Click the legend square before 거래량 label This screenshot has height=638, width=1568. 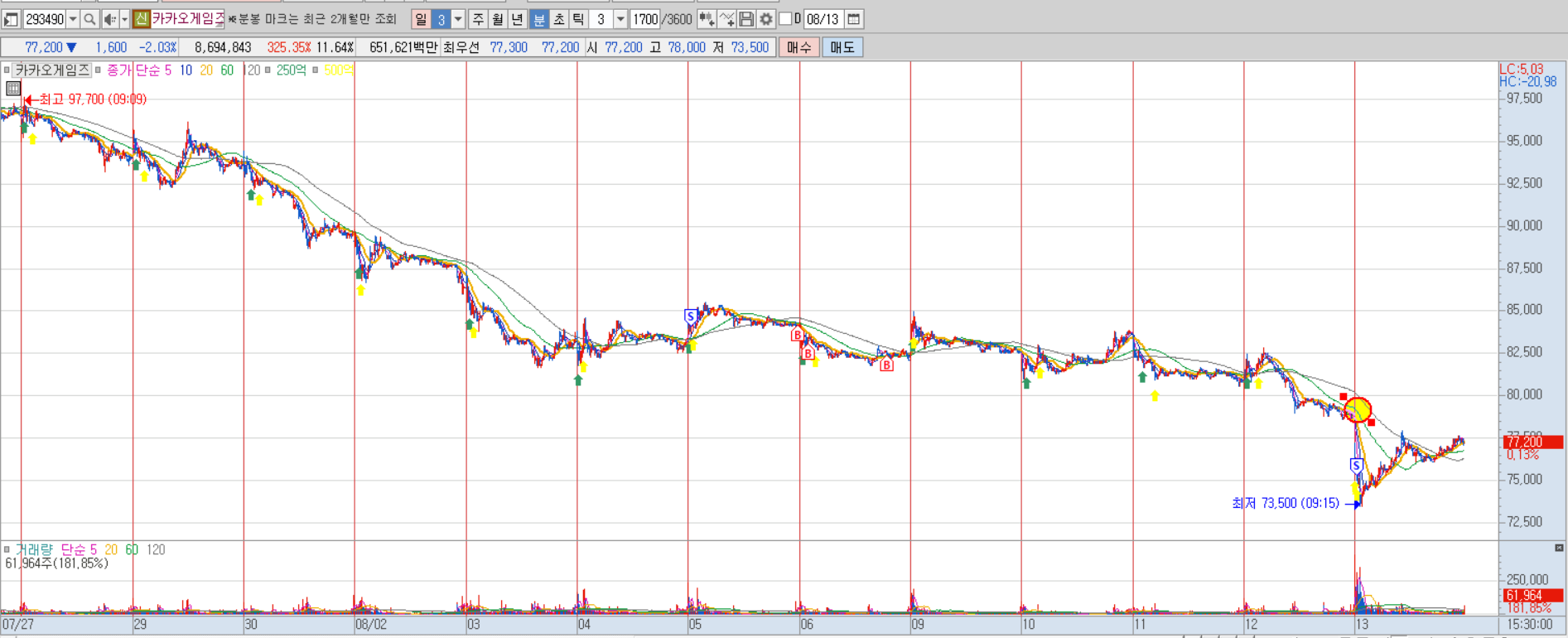7,549
